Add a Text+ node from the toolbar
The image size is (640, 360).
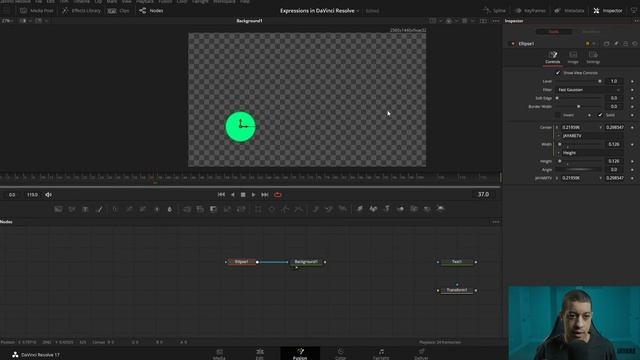pyautogui.click(x=85, y=209)
